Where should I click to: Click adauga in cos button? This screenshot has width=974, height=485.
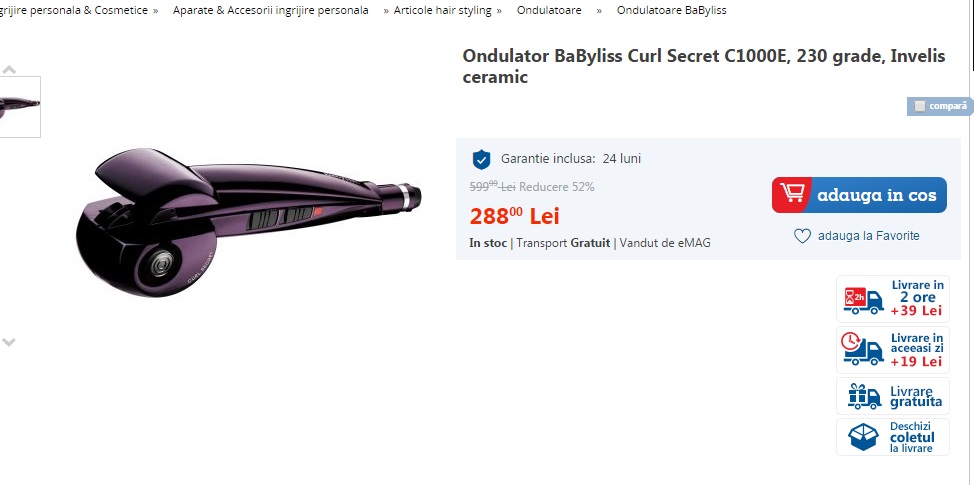860,195
